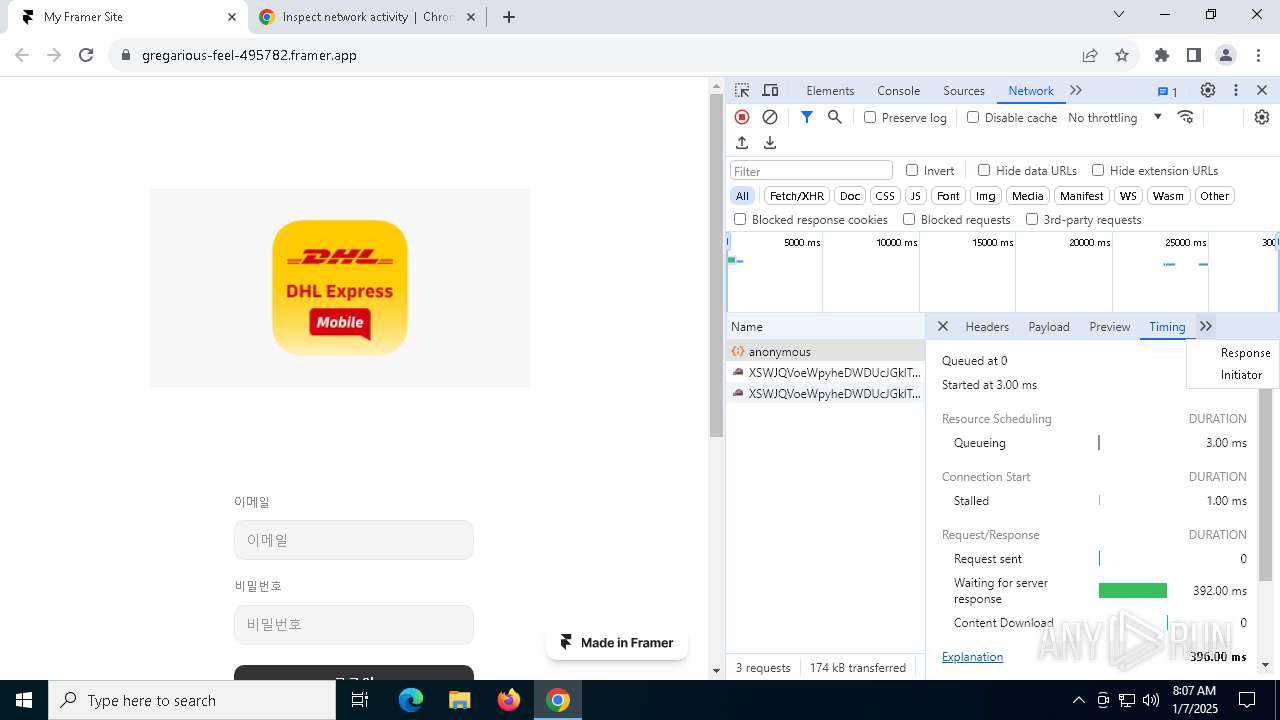Close the request details pane
This screenshot has height=720, width=1280.
pos(942,326)
